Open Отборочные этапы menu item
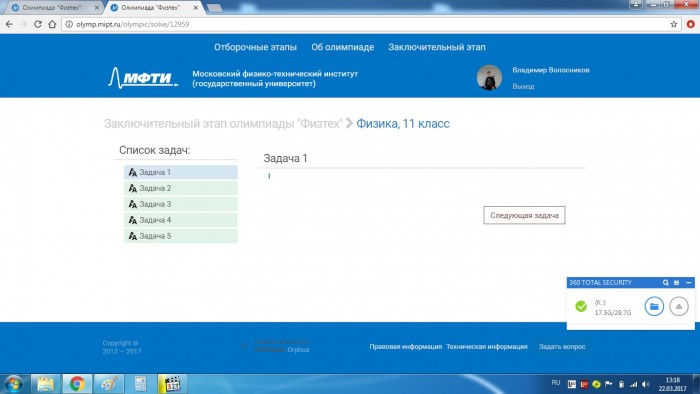700x394 pixels. (x=255, y=47)
